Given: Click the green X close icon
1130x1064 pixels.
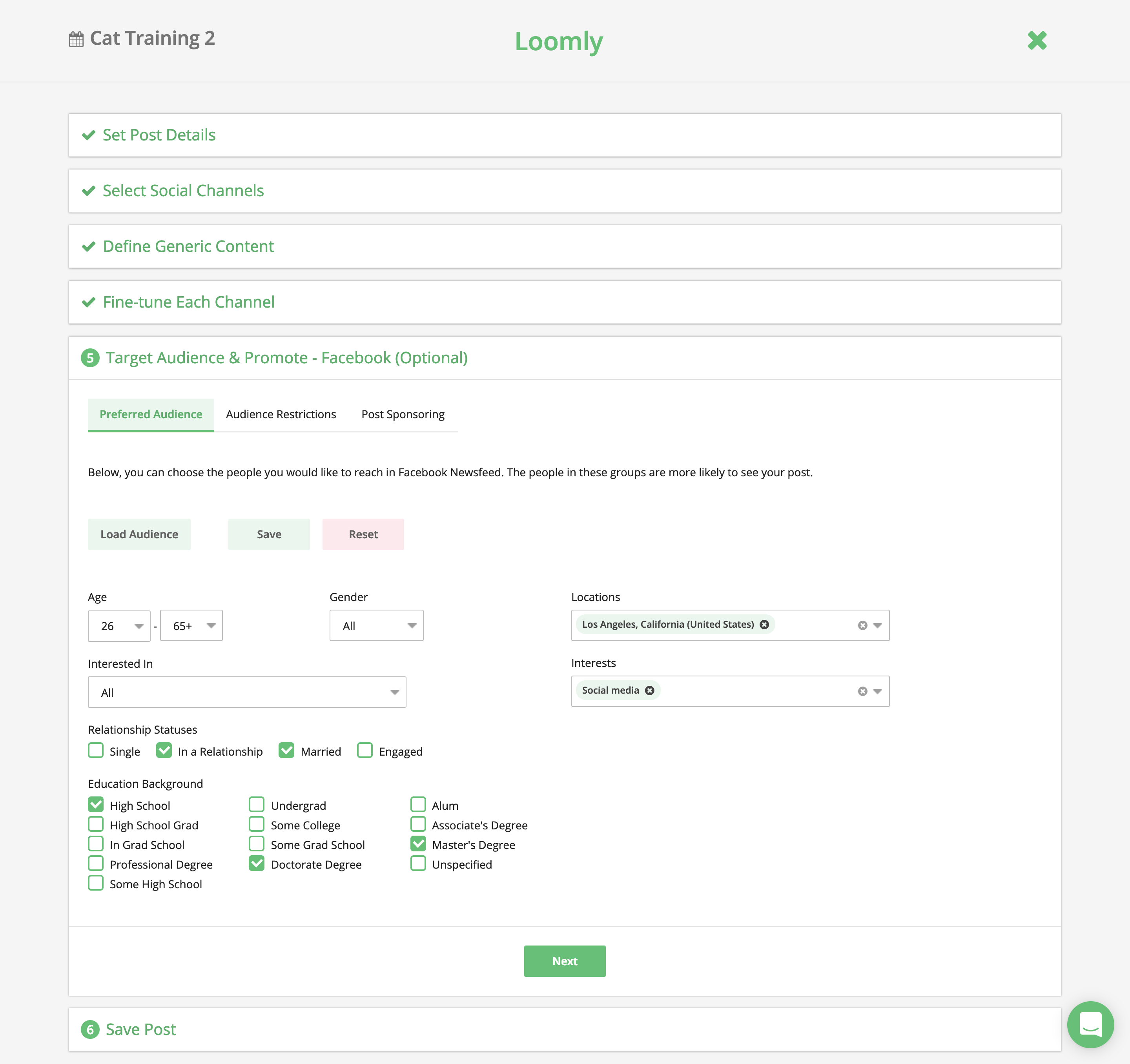Looking at the screenshot, I should (1037, 40).
